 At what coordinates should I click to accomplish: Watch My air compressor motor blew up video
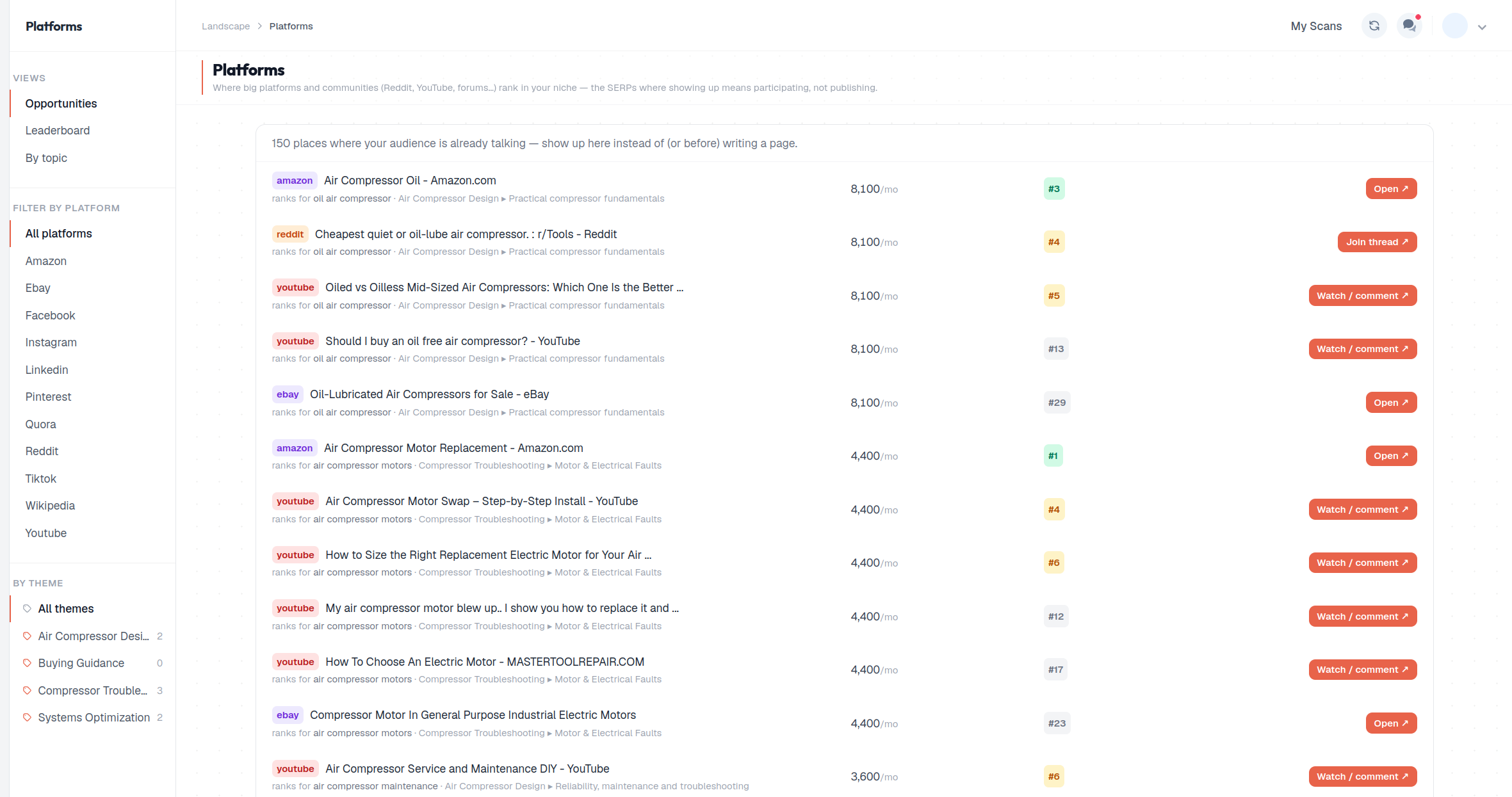coord(1362,616)
